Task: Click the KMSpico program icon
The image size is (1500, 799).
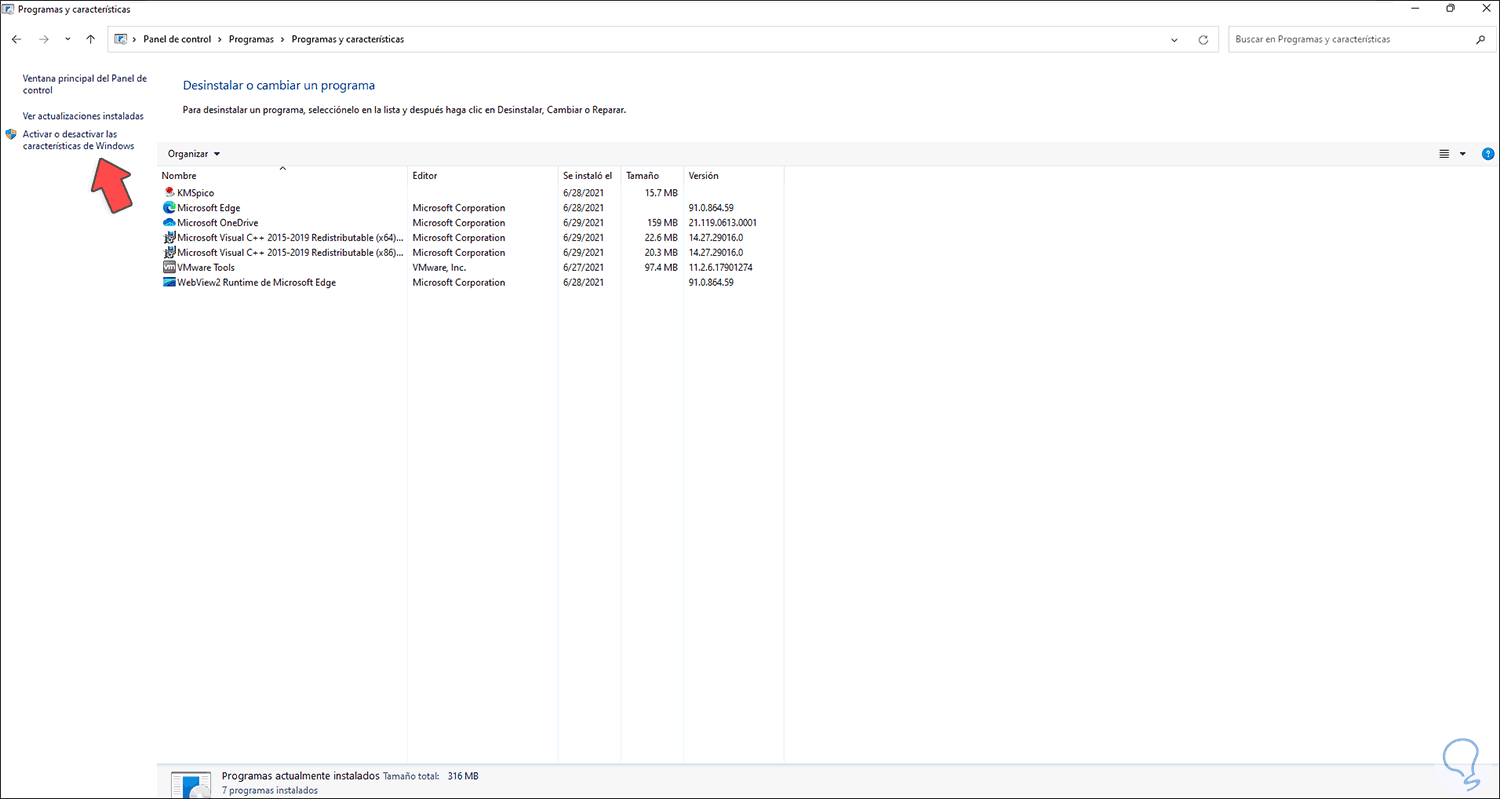Action: (169, 193)
